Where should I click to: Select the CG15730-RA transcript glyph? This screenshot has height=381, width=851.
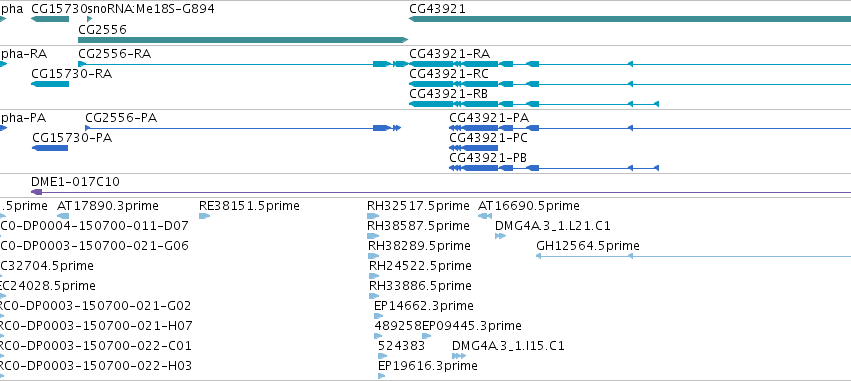click(50, 84)
